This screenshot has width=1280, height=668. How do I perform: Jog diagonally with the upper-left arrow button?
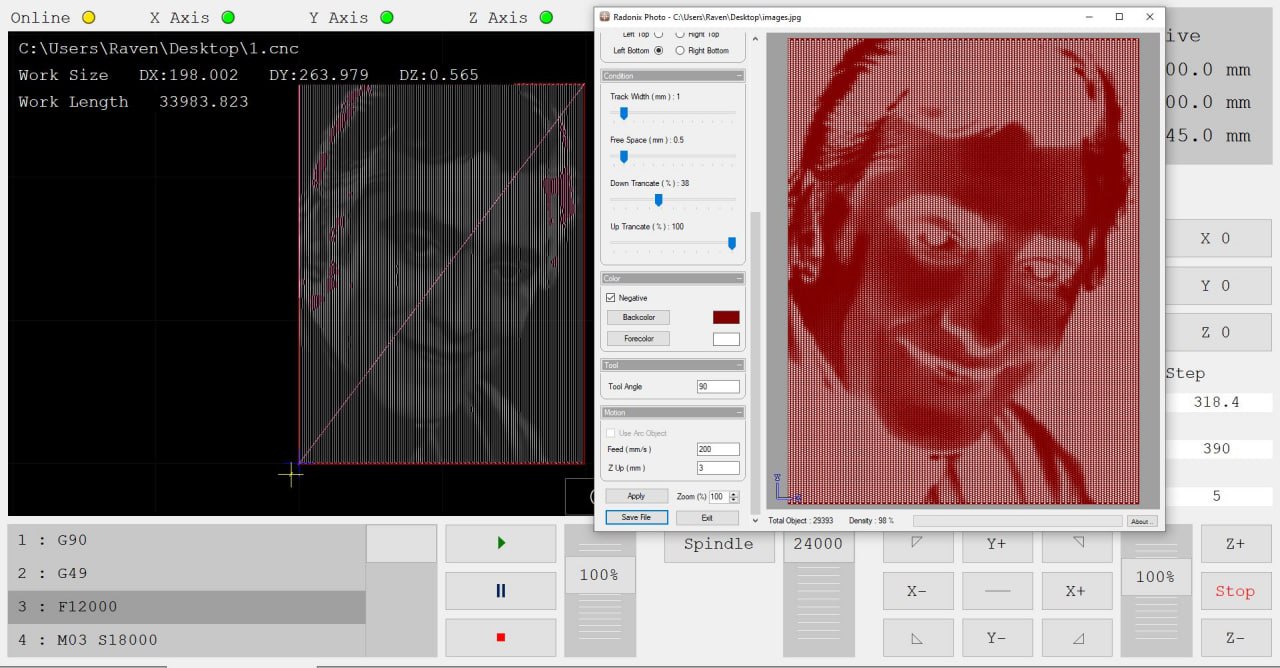917,543
